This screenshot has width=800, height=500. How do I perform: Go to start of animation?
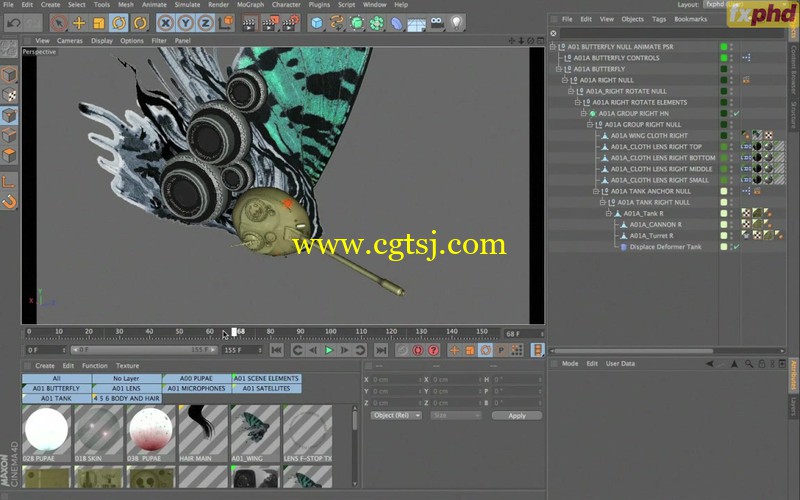coord(277,350)
